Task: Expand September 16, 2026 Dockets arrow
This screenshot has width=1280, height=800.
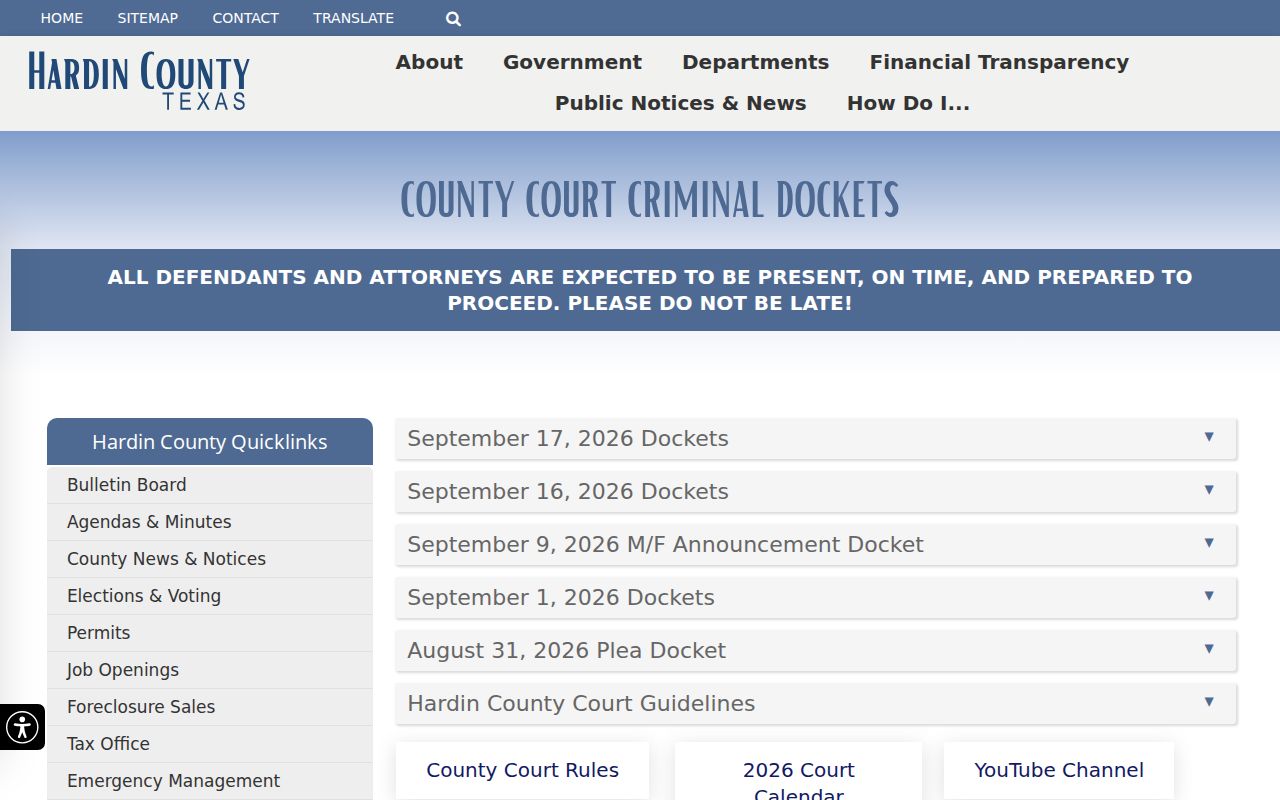Action: pyautogui.click(x=1209, y=490)
